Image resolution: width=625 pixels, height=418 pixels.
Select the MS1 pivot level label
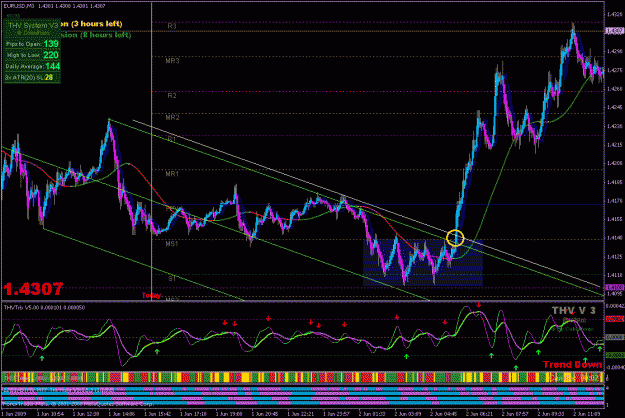coord(172,244)
